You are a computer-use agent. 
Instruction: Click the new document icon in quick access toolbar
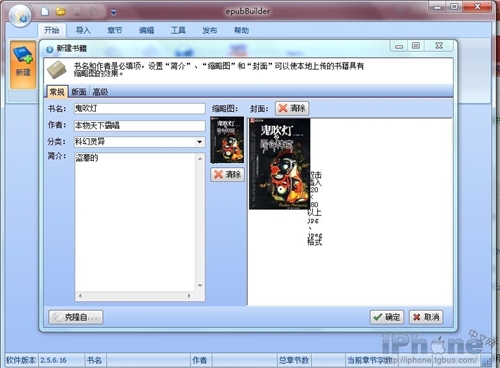click(x=45, y=12)
